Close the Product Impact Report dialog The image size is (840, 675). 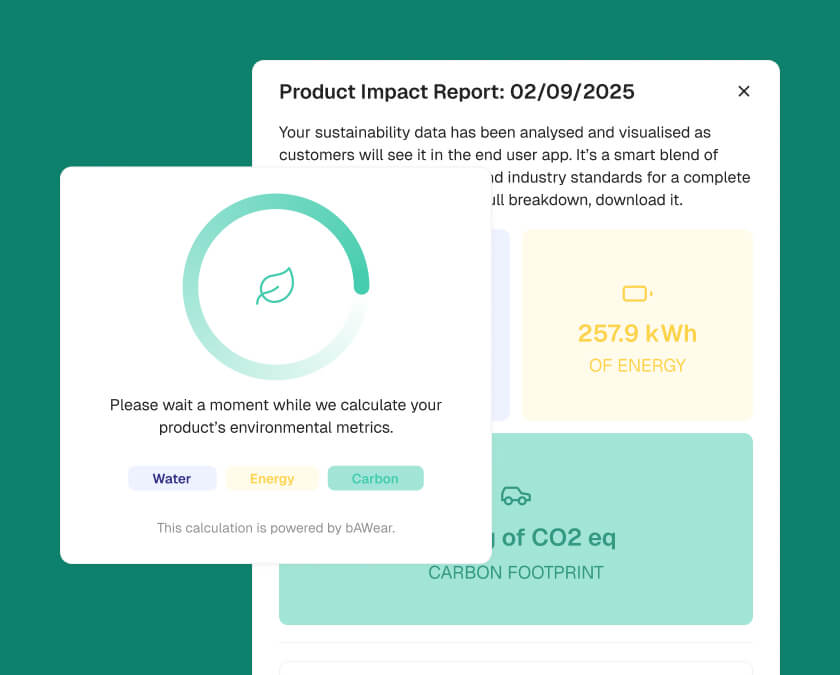point(744,91)
